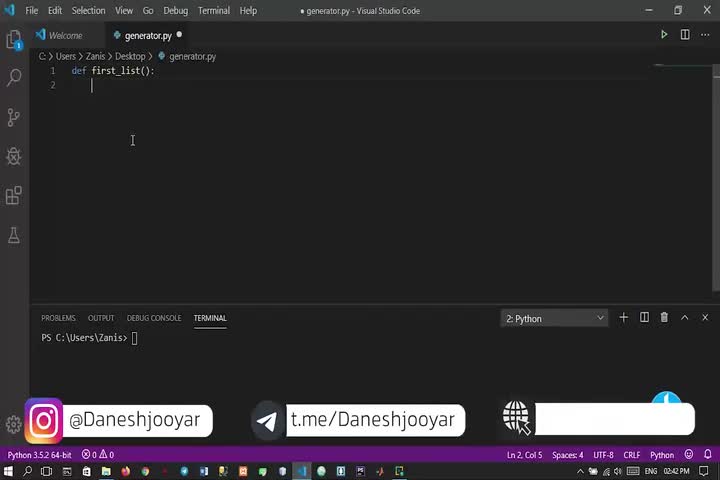Open Task View on taskbar

pos(46,471)
